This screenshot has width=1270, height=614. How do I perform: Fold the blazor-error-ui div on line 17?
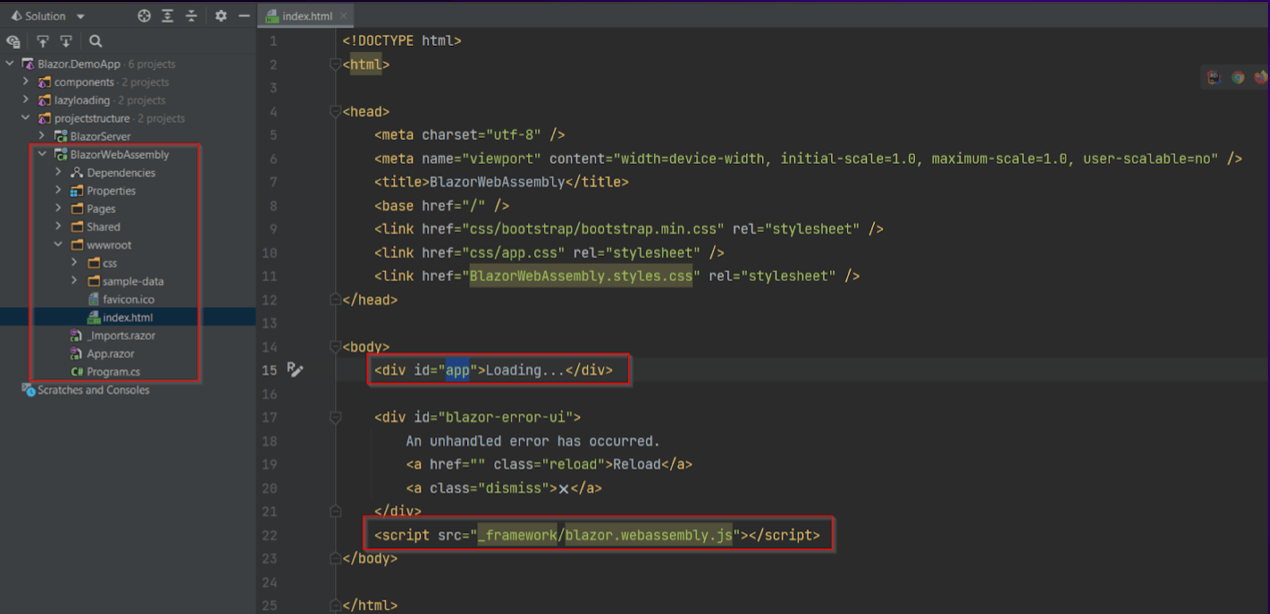(x=335, y=417)
